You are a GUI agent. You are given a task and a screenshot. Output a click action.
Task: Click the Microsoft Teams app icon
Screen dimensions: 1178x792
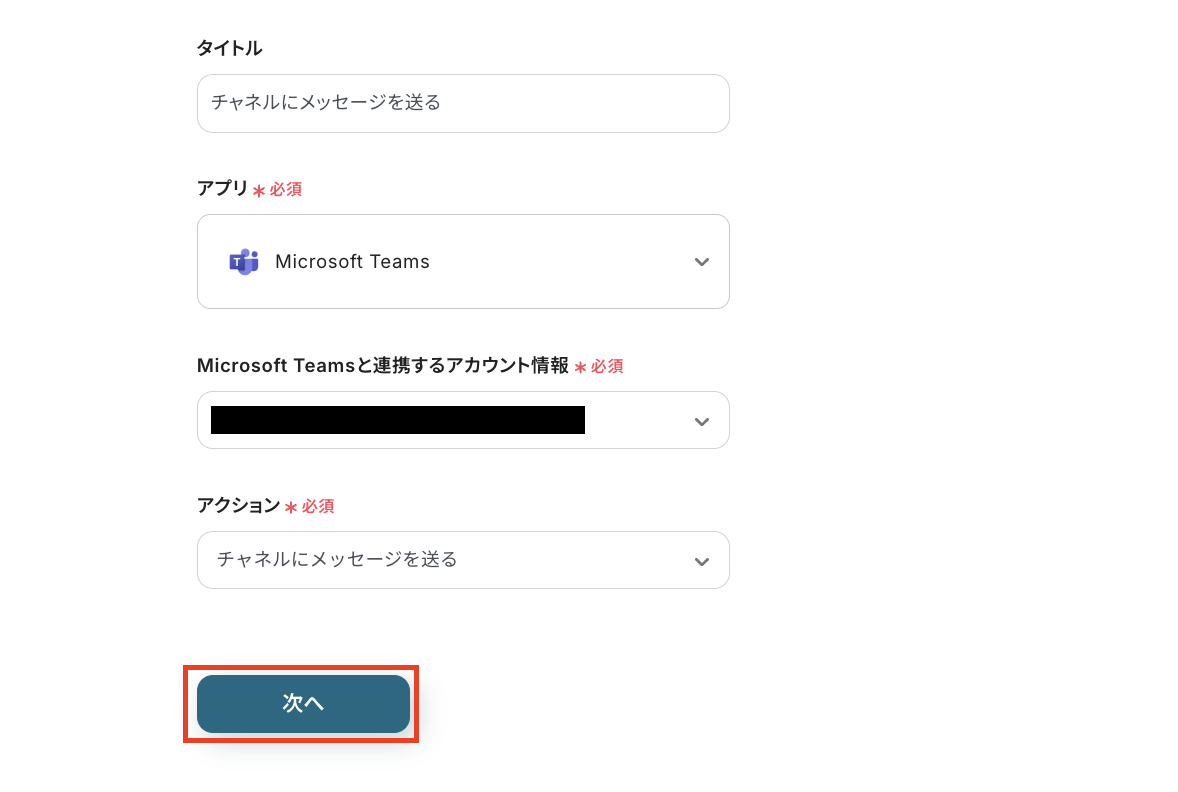(245, 261)
